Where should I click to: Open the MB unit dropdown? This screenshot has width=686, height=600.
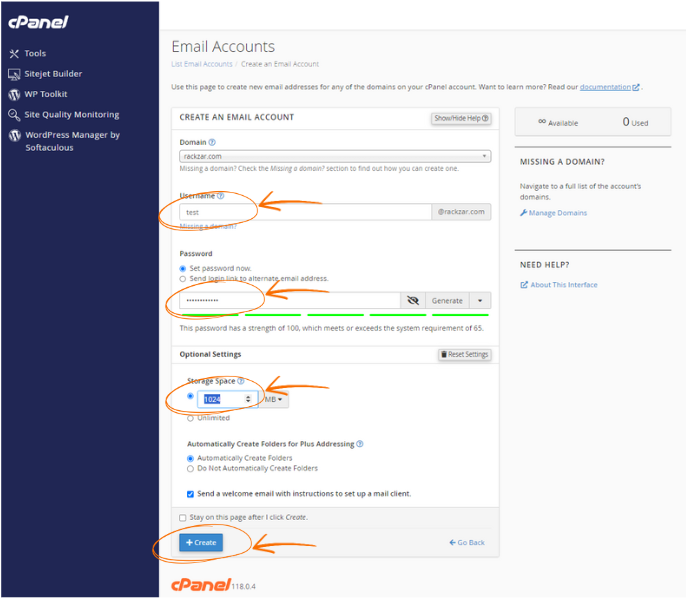[x=273, y=400]
